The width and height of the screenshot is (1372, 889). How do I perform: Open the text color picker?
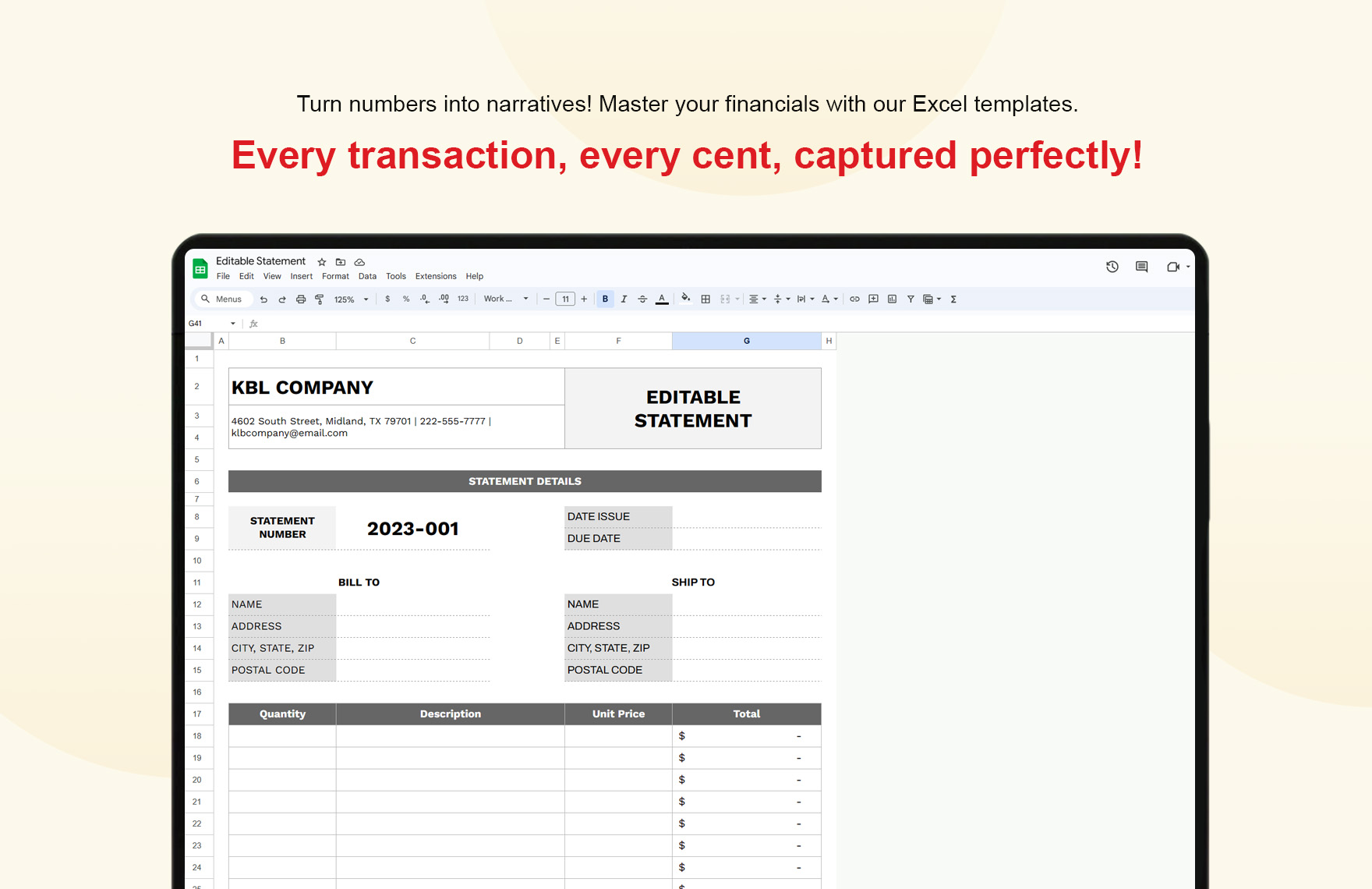(x=662, y=299)
